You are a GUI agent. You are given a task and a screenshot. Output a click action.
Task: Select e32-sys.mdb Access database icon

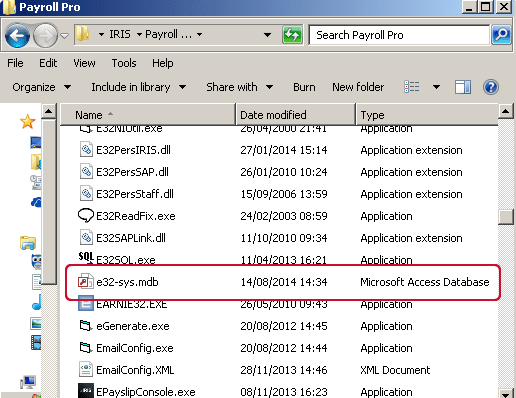pos(85,282)
